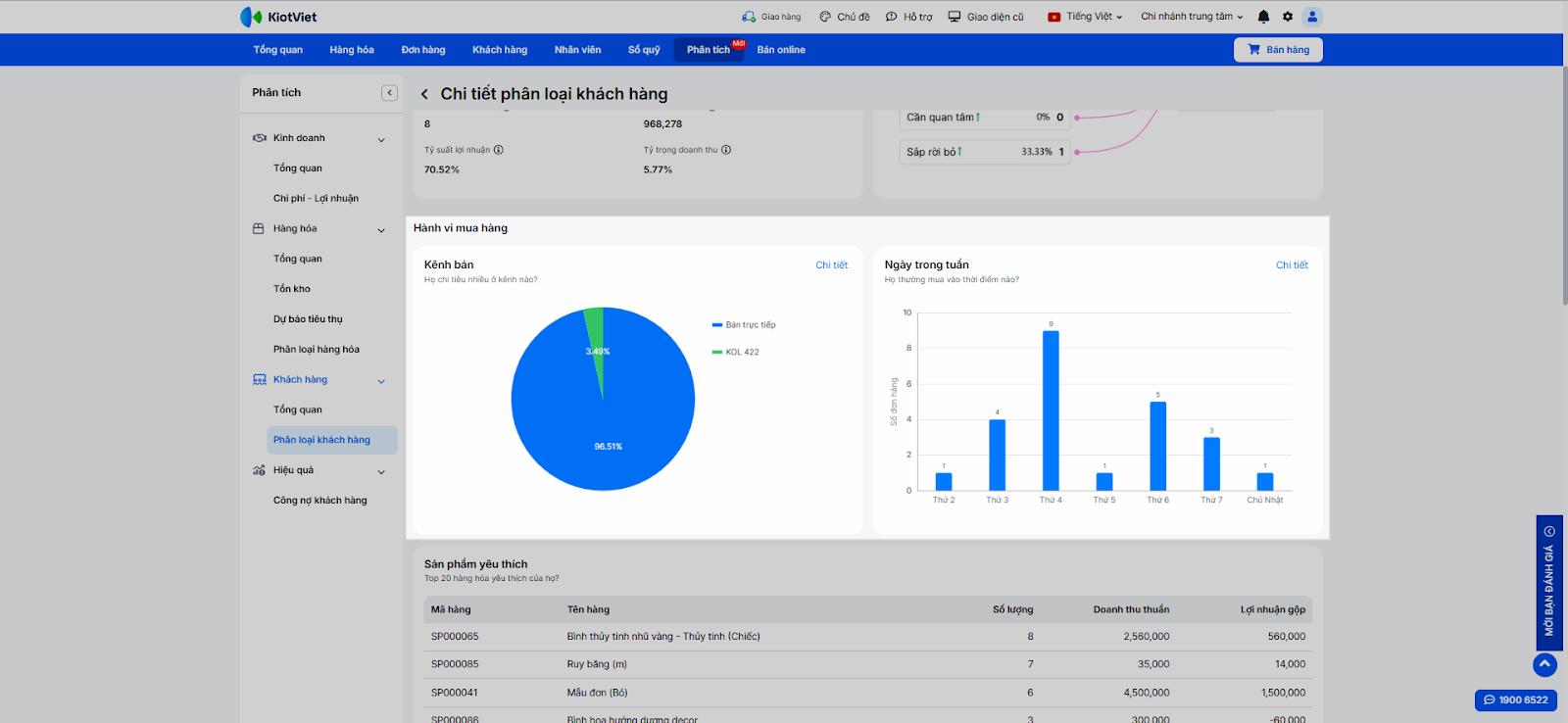Open settings via the gear icon
1568x723 pixels.
click(x=1288, y=17)
